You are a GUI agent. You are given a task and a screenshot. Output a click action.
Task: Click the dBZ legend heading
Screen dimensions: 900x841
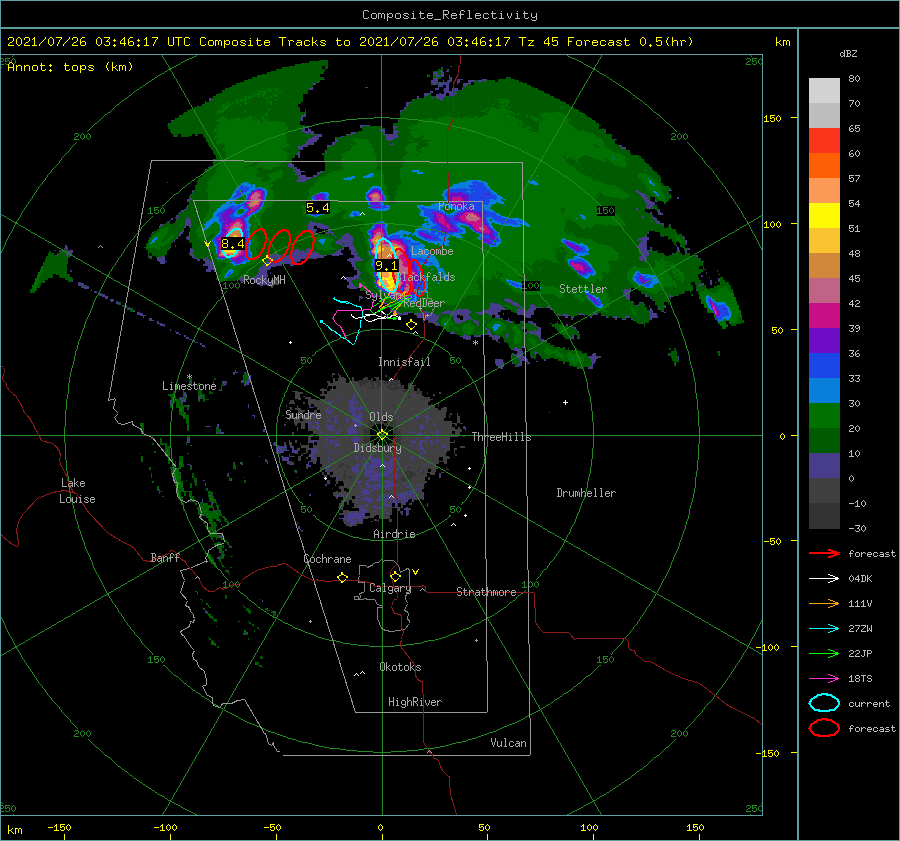tap(848, 54)
